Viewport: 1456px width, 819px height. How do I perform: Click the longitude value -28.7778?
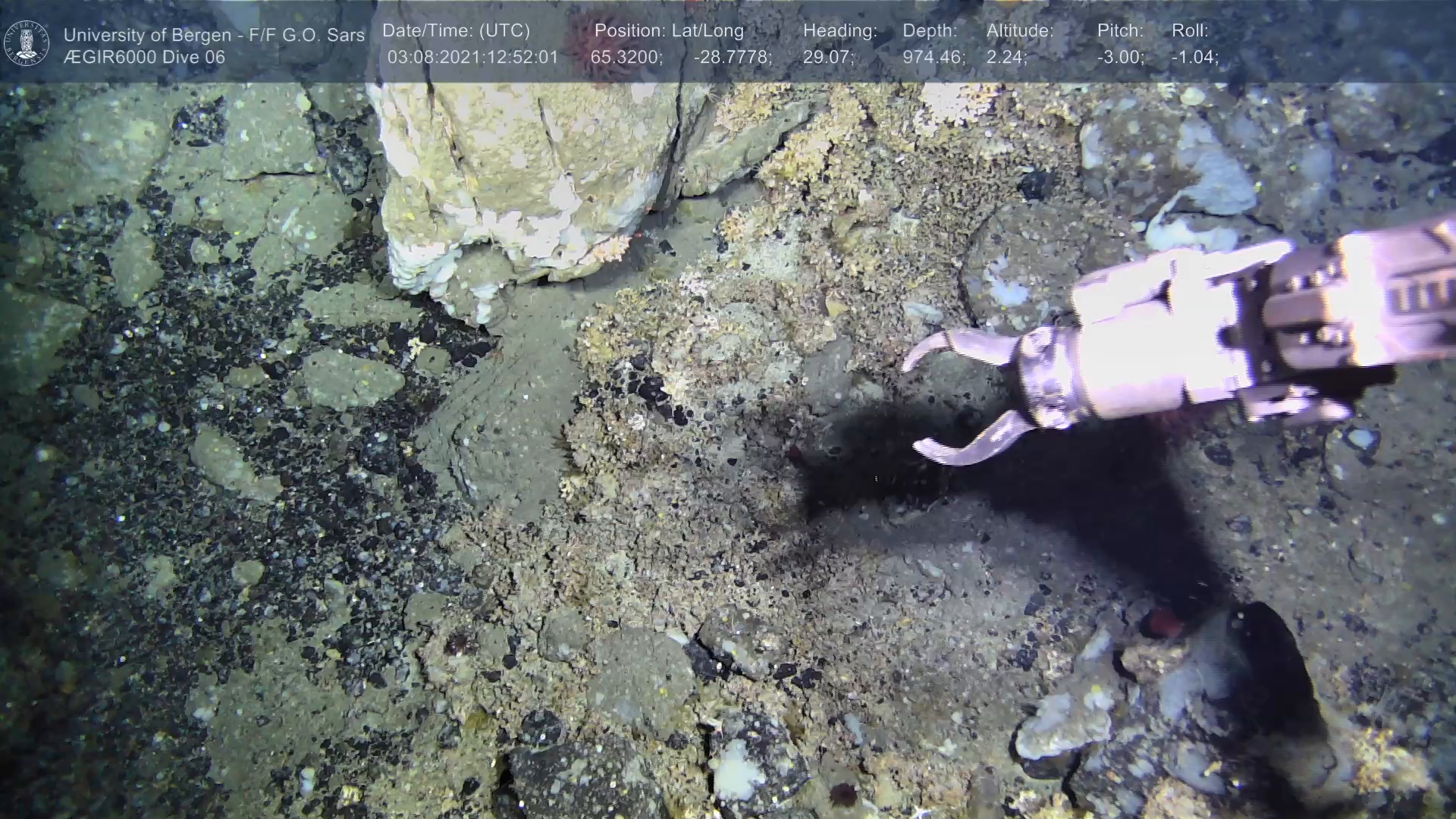click(733, 58)
